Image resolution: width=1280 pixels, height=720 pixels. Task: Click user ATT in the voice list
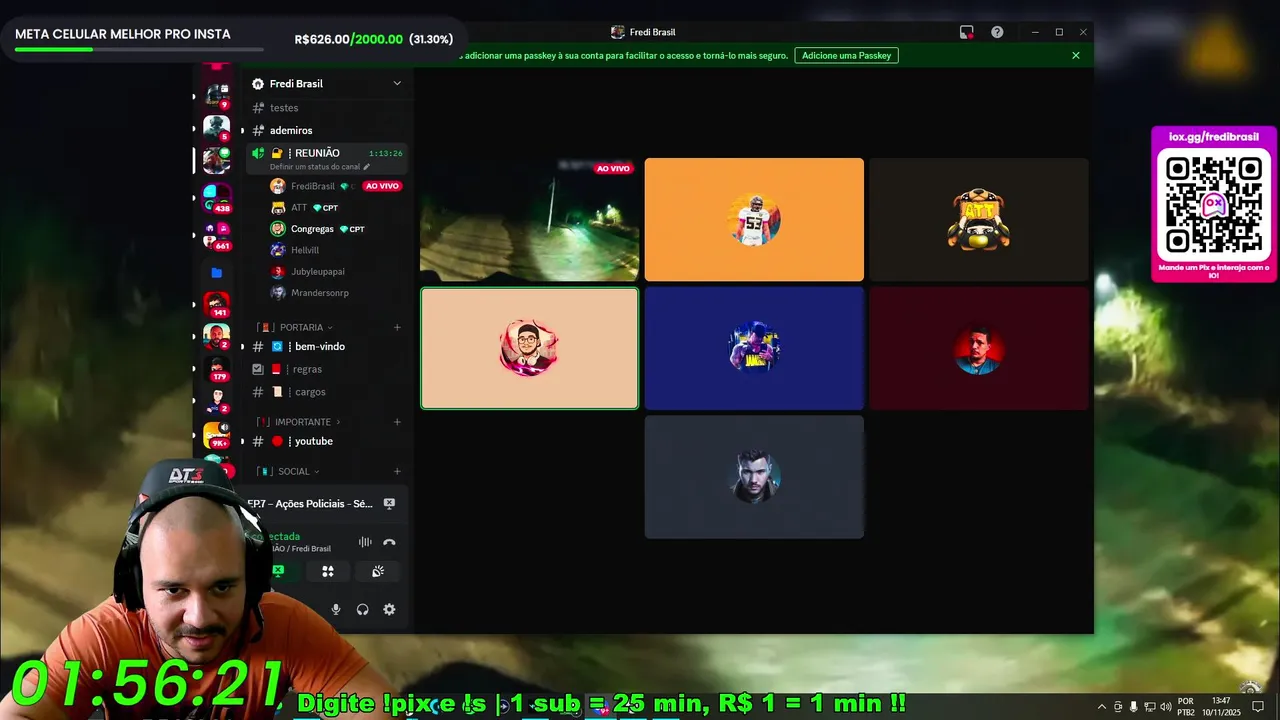point(299,208)
